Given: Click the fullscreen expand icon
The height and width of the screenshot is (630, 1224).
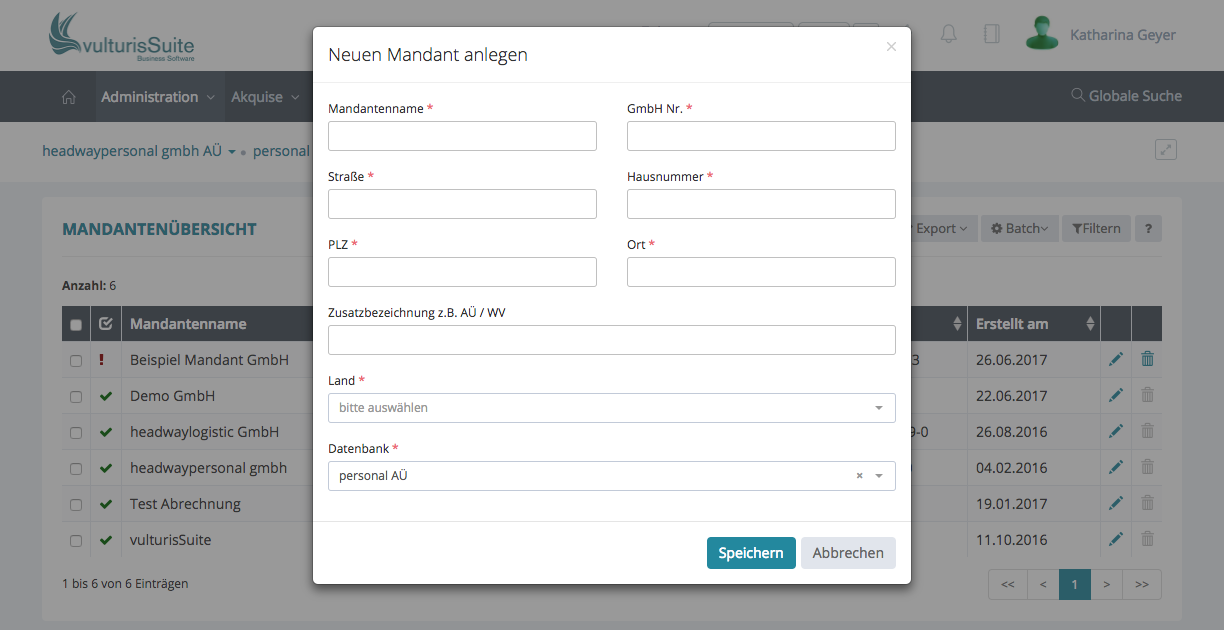Looking at the screenshot, I should [1165, 150].
